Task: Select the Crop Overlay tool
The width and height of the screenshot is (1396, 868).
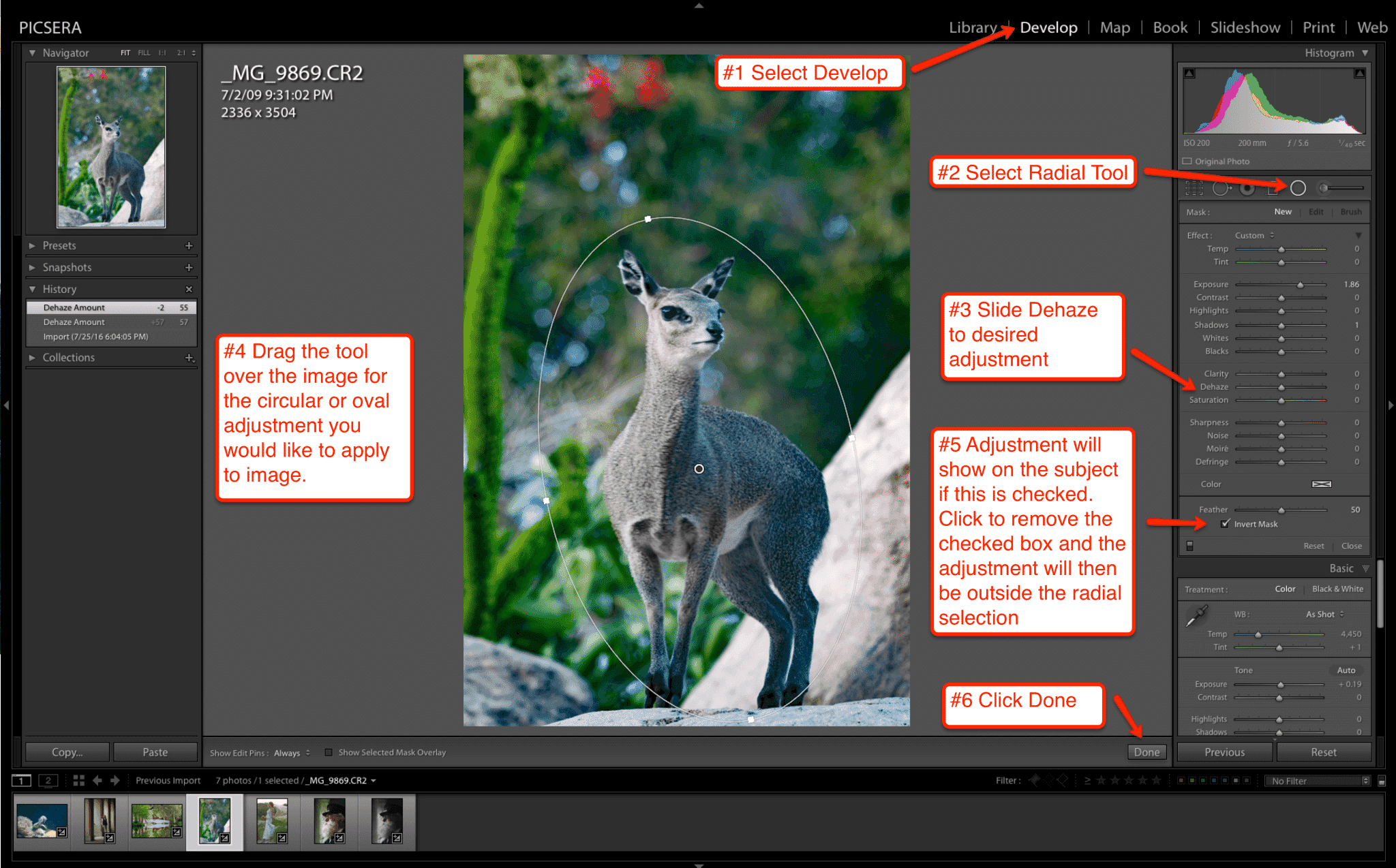Action: [x=1194, y=188]
